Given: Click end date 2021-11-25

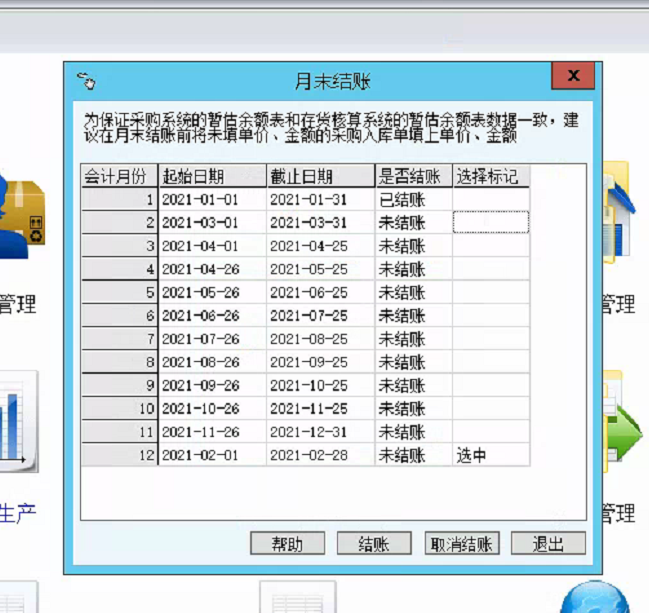Looking at the screenshot, I should click(x=321, y=409).
